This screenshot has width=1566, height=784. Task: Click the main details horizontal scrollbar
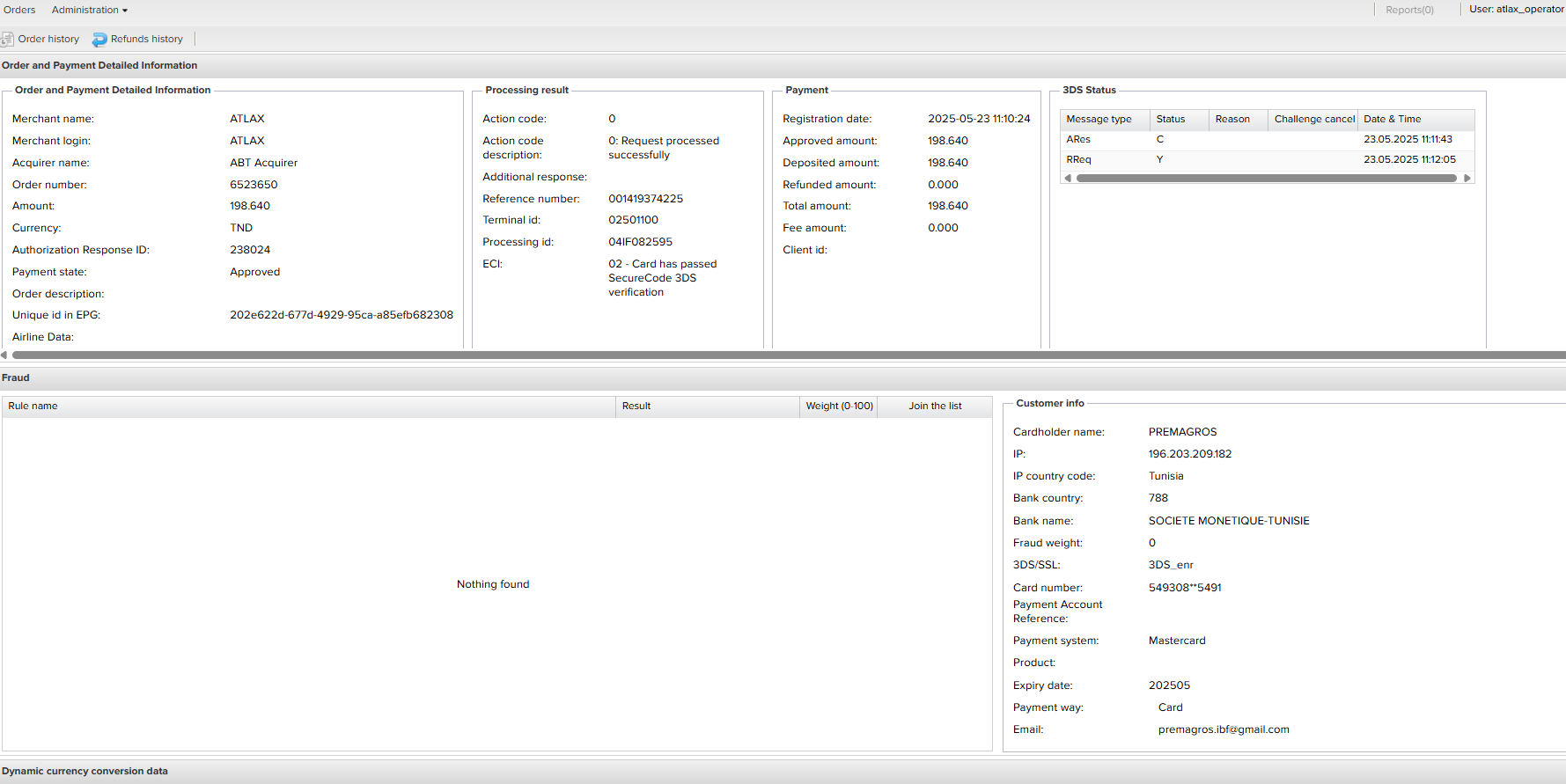[783, 355]
